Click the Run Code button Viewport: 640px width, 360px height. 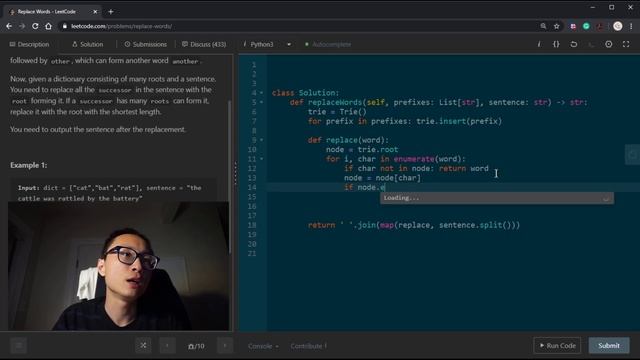click(557, 346)
